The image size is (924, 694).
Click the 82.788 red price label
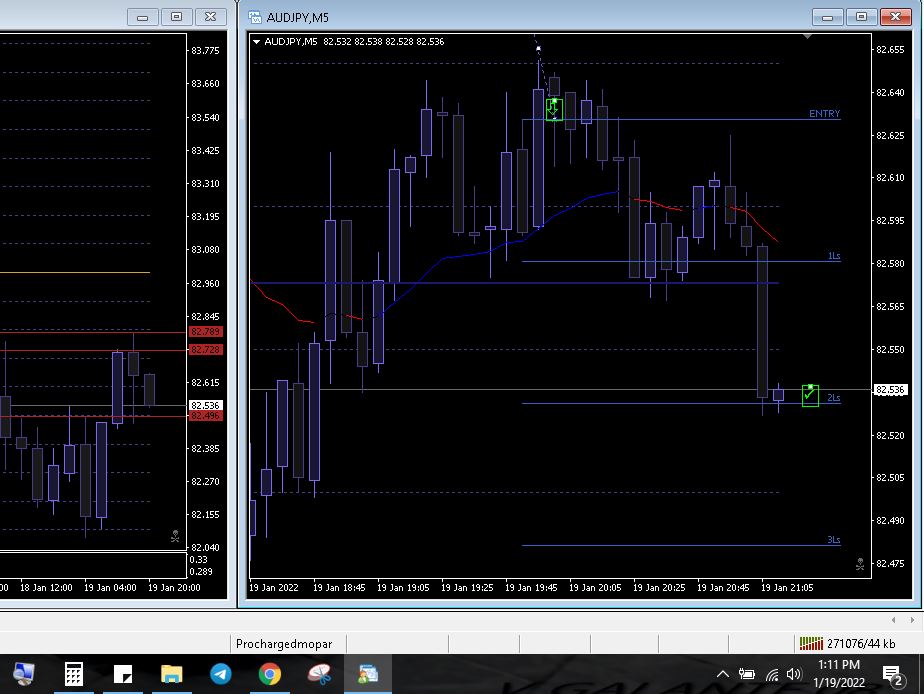tap(206, 332)
